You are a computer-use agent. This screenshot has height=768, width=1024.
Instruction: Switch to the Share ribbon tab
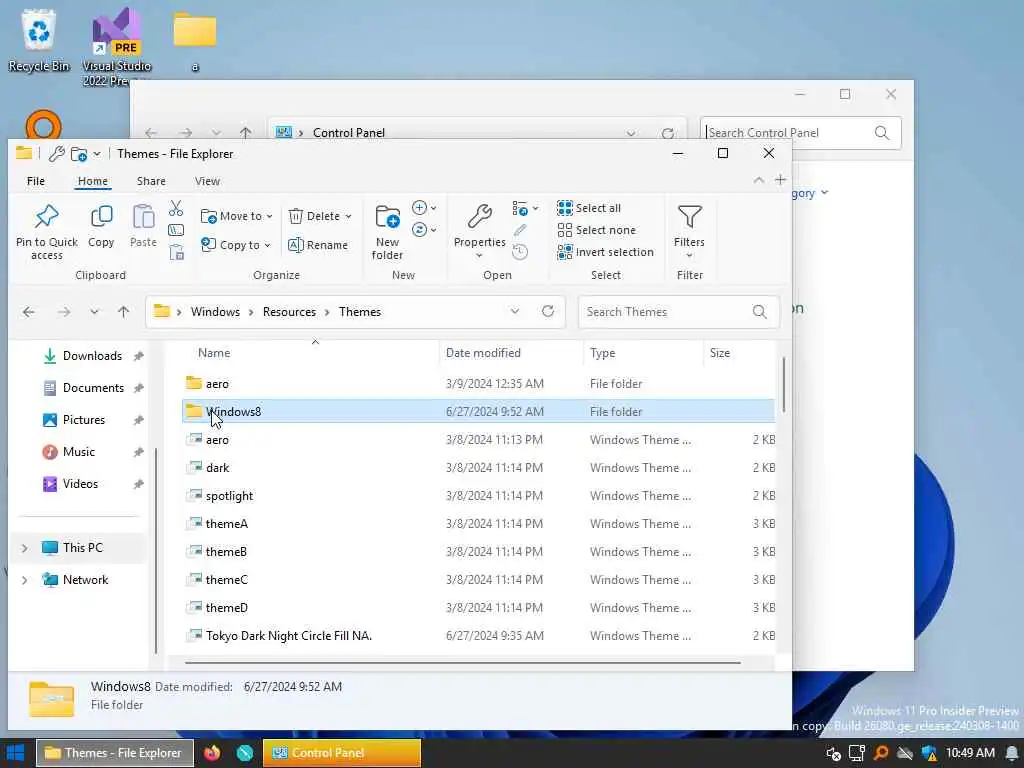(151, 181)
